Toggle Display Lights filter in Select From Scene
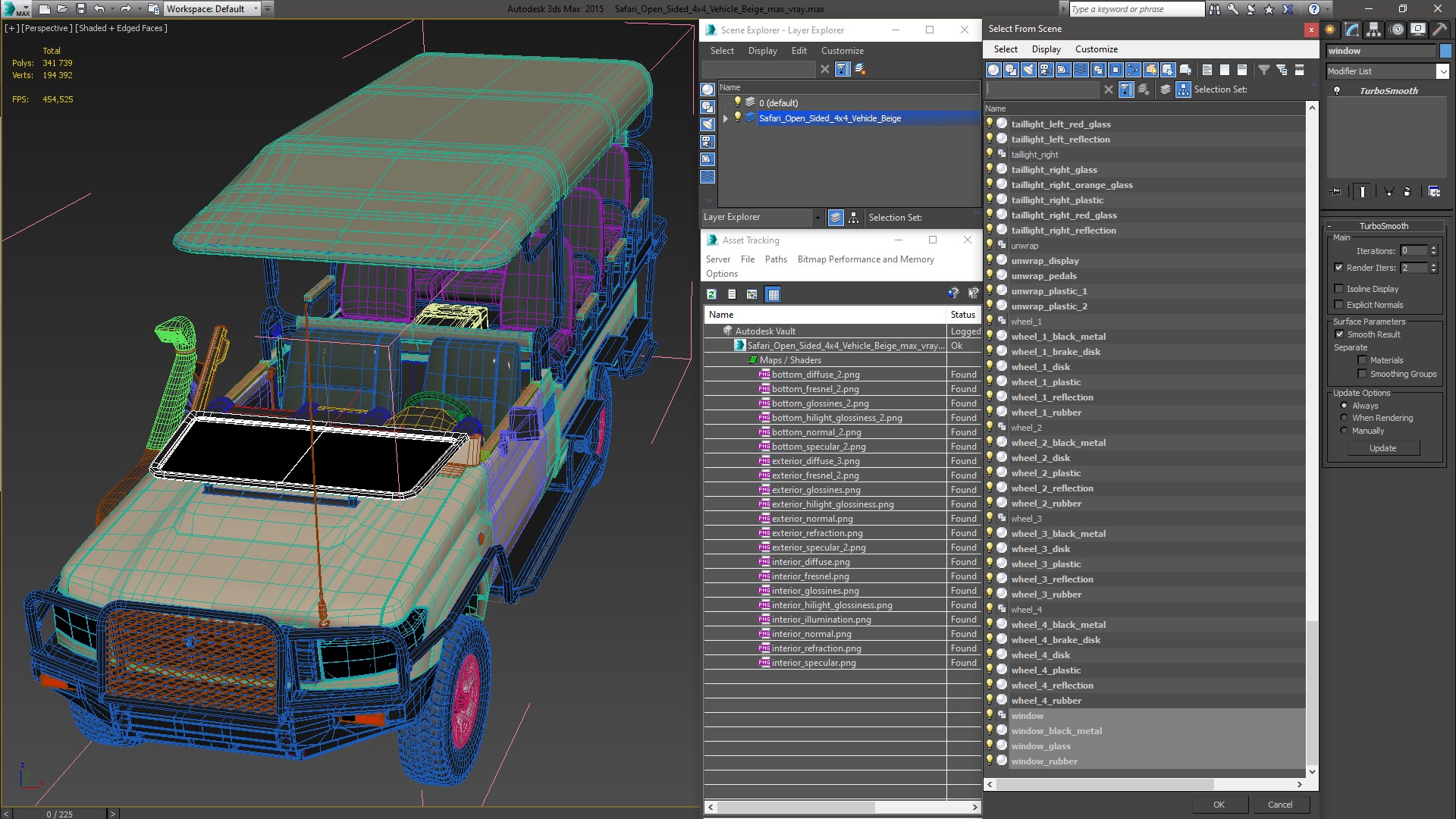The width and height of the screenshot is (1456, 819). pyautogui.click(x=1028, y=70)
